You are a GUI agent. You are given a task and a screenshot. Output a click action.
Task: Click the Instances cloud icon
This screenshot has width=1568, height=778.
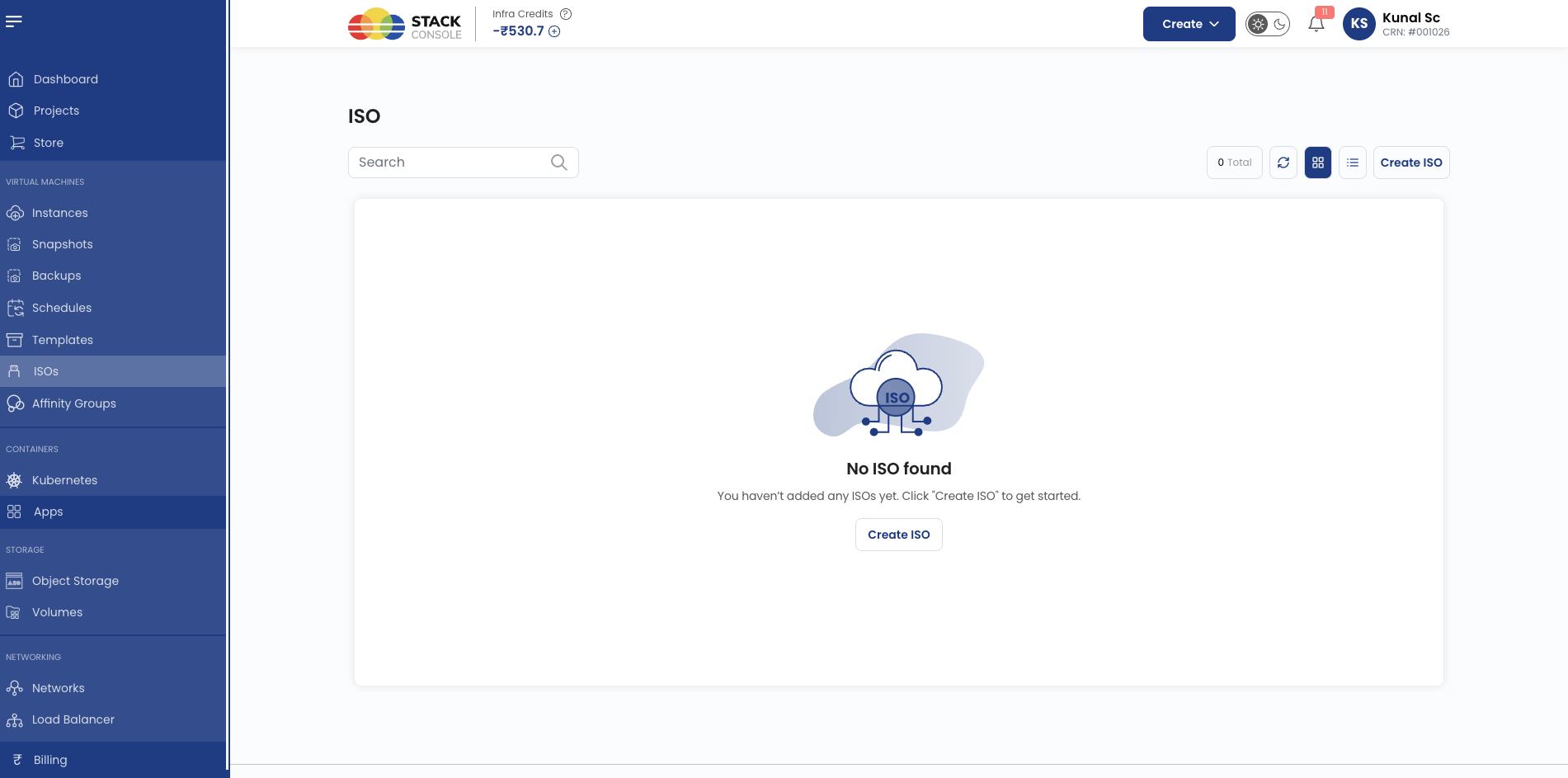(x=15, y=213)
